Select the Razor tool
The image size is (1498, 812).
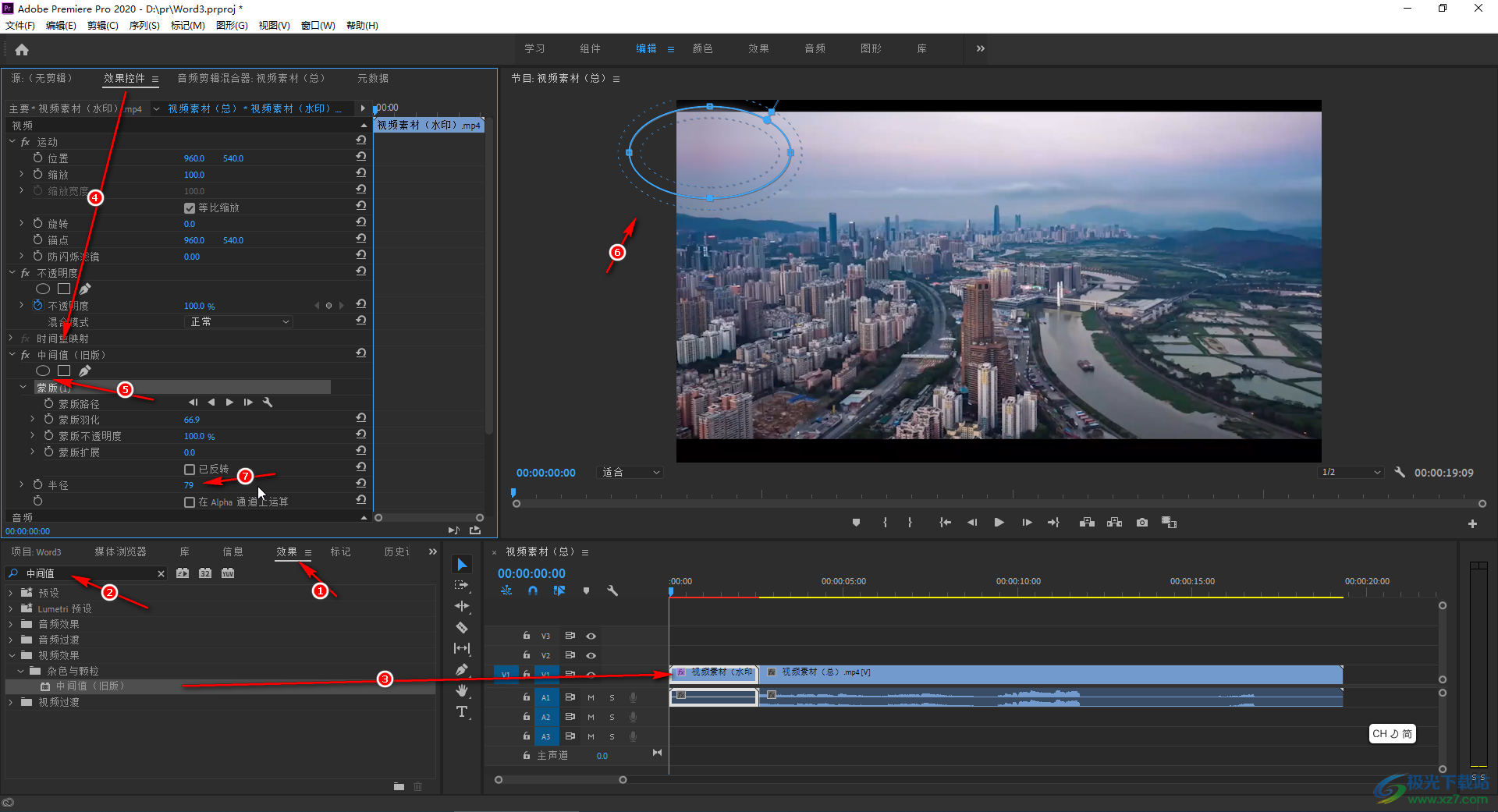tap(462, 627)
